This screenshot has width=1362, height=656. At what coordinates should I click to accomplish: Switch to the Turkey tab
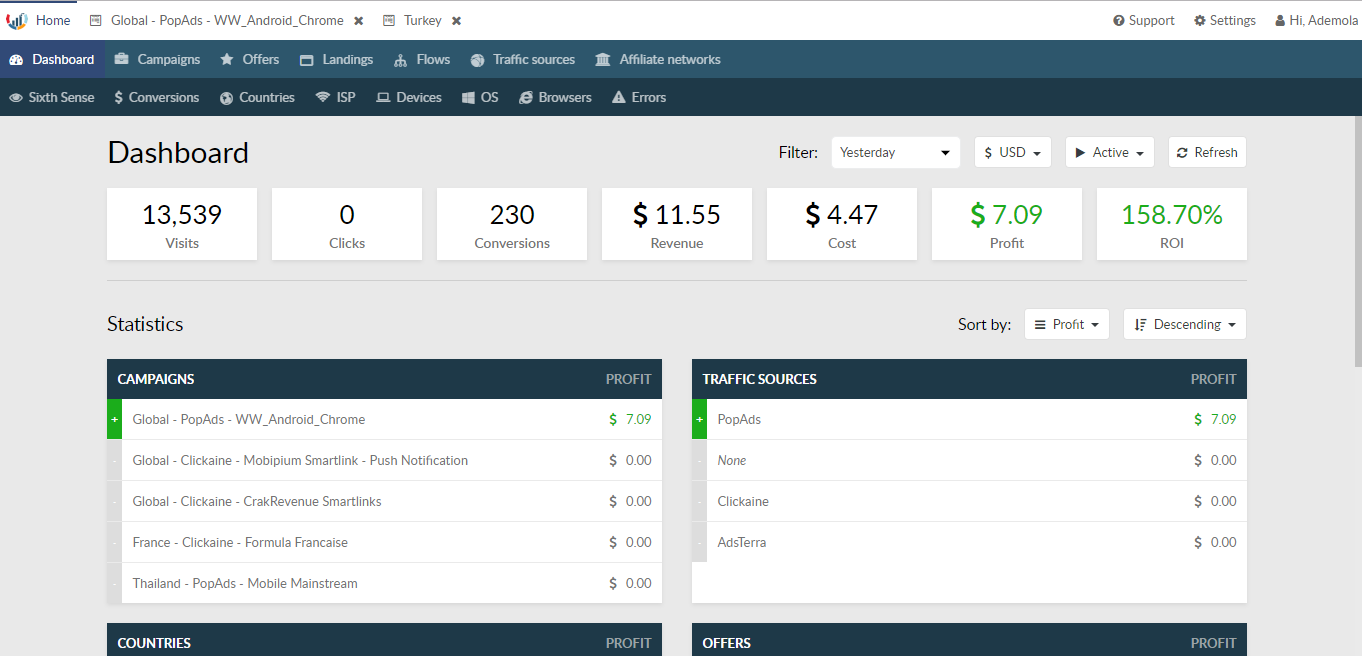(422, 21)
